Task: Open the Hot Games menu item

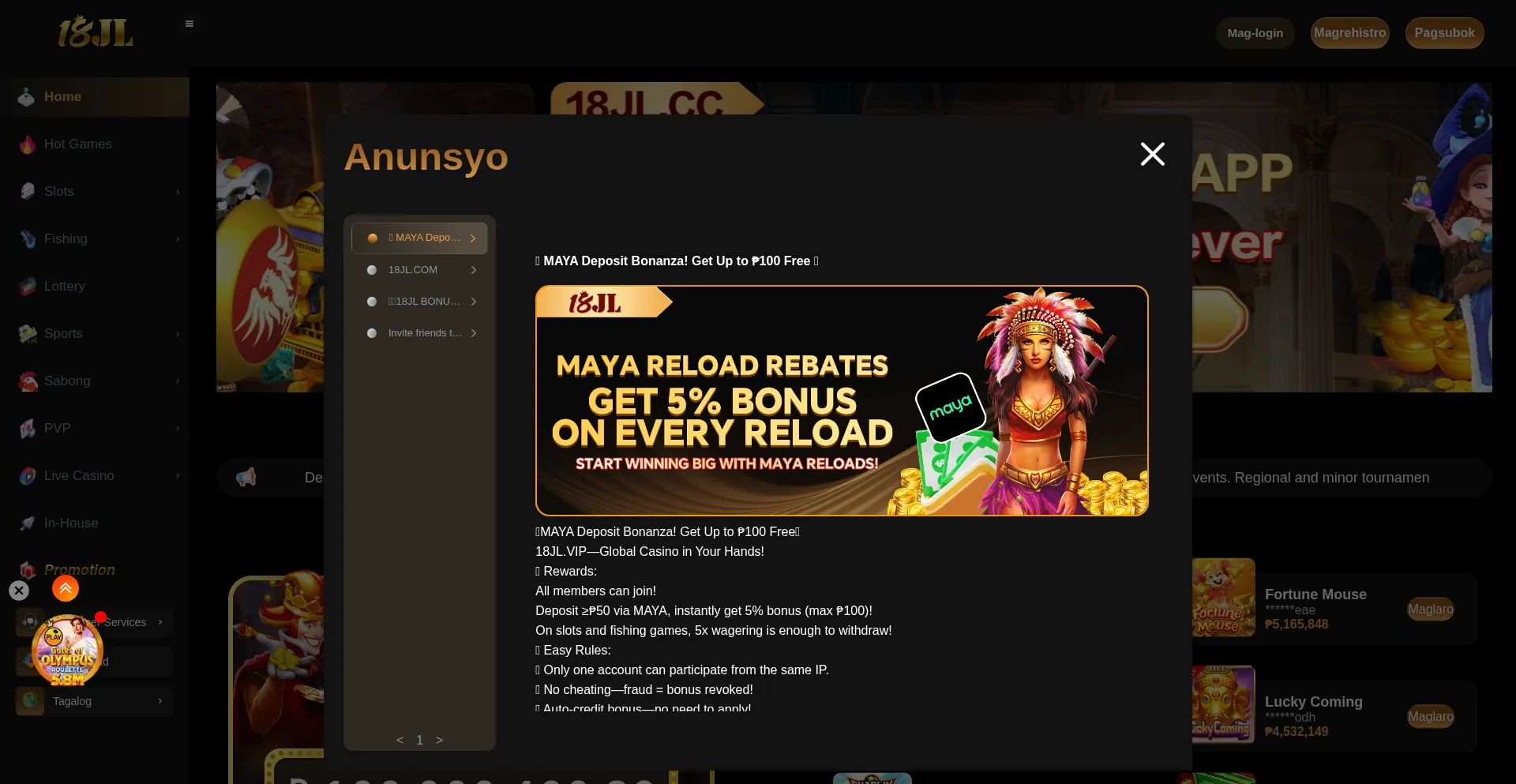Action: [x=95, y=144]
